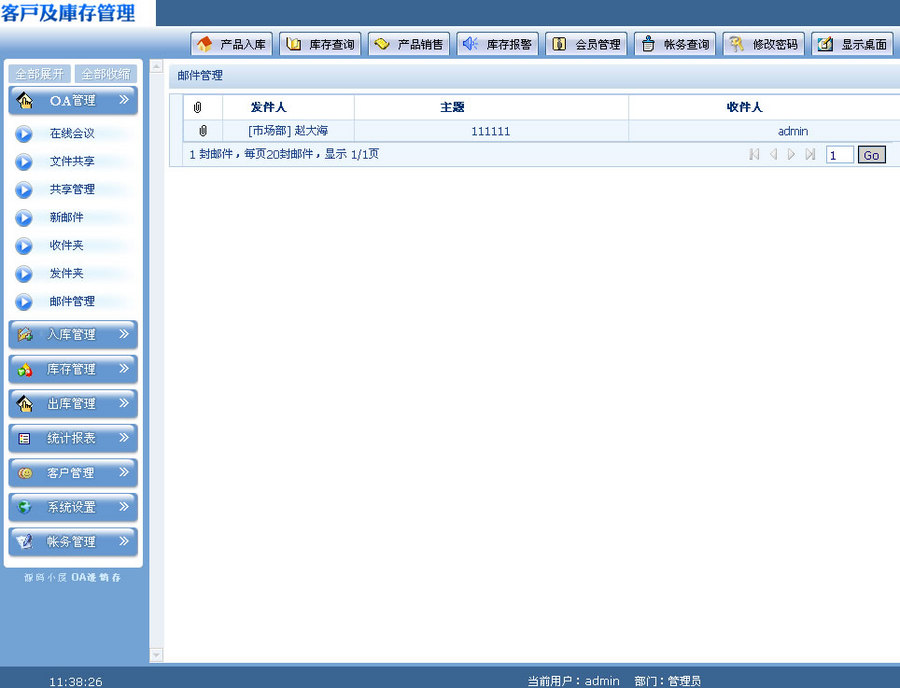Expand the 入库管理 section
The width and height of the screenshot is (900, 688).
(72, 334)
